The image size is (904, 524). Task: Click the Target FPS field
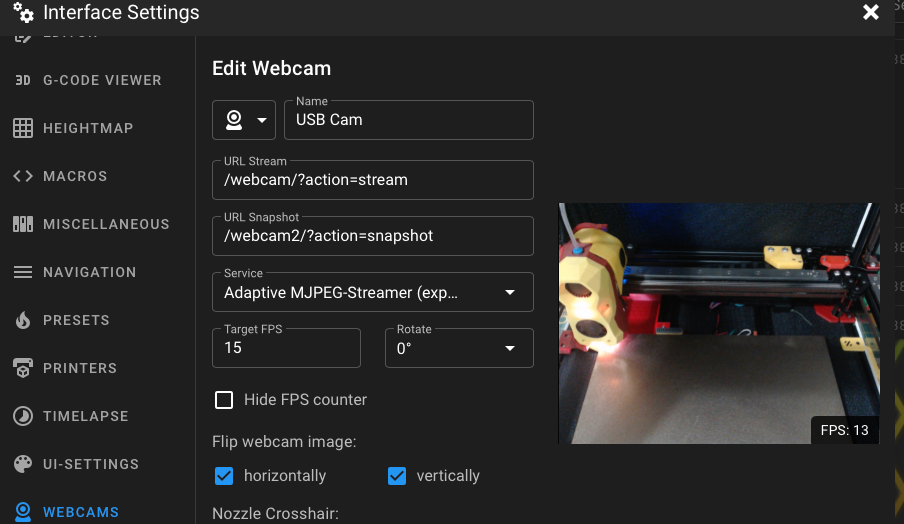(x=286, y=348)
